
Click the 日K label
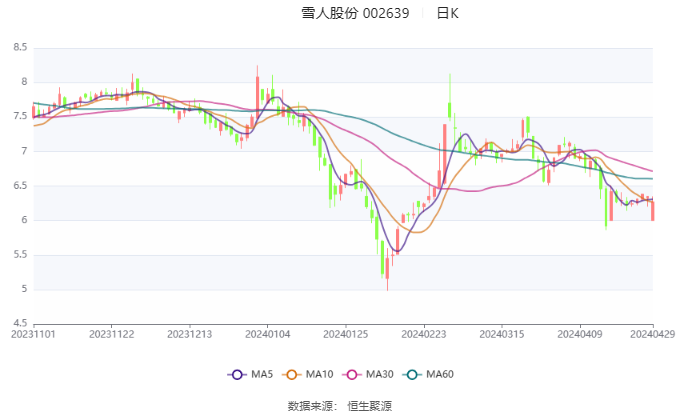(x=447, y=13)
